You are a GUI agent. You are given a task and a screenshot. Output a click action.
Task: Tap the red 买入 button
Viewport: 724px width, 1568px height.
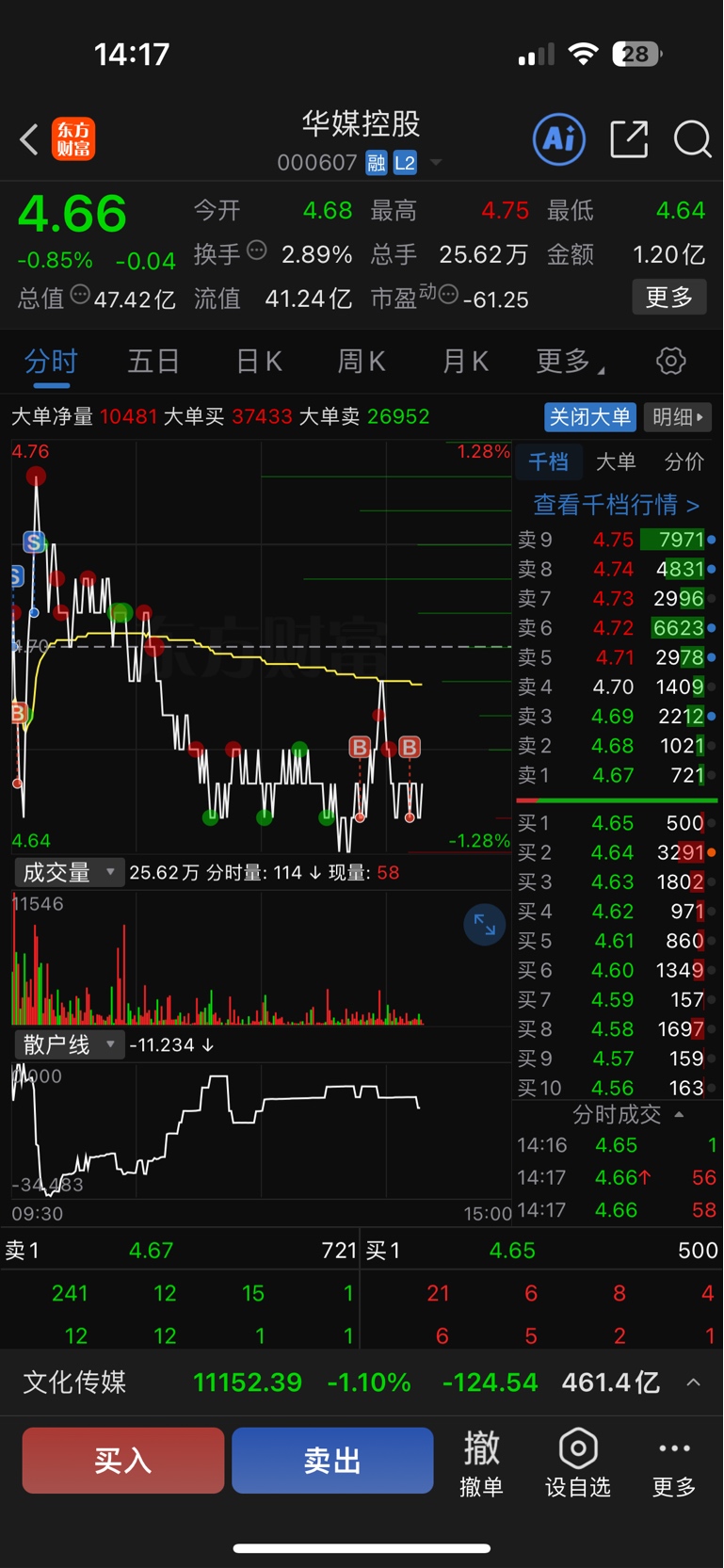pos(123,1460)
